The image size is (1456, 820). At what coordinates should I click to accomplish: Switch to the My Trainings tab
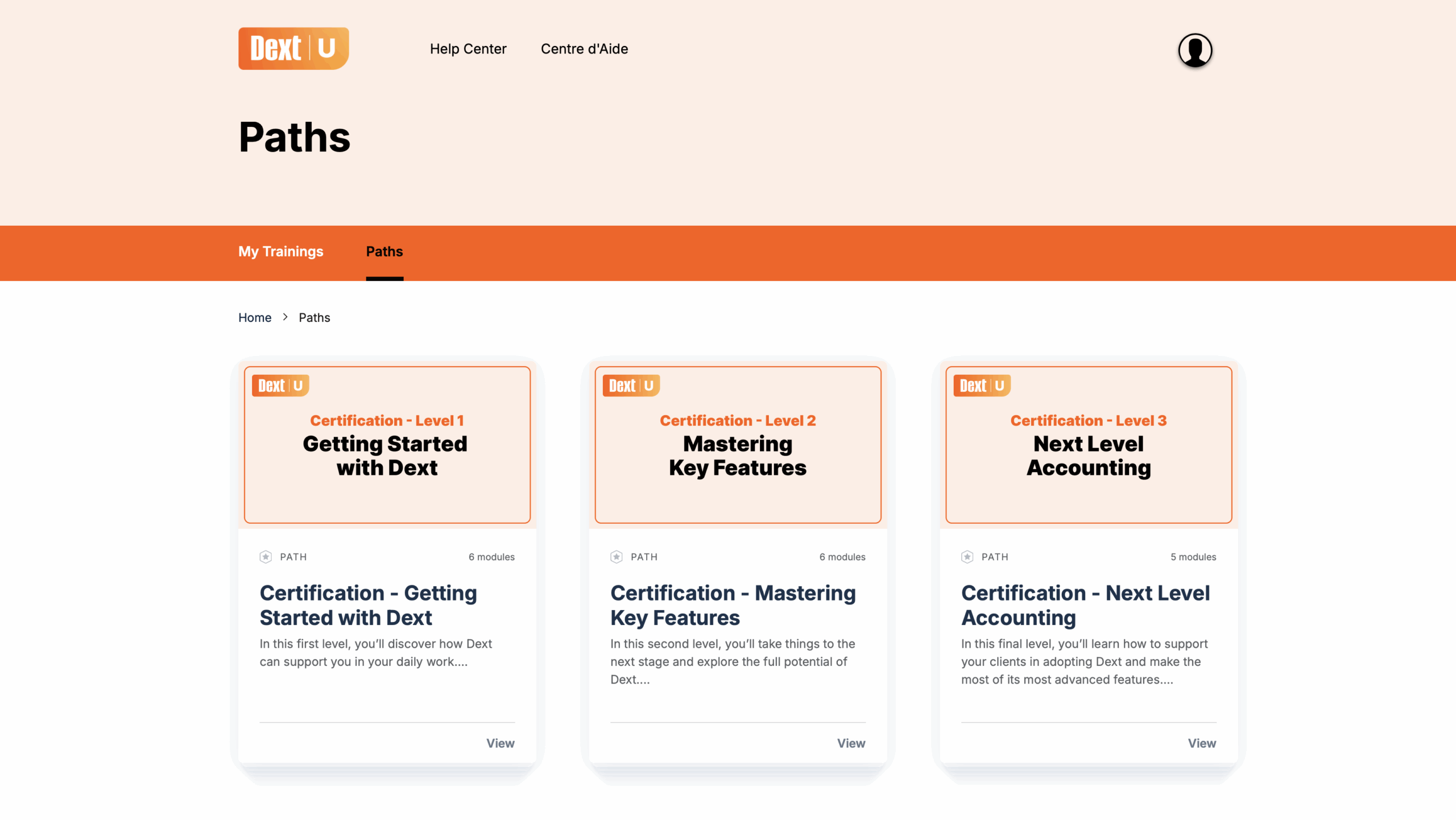click(281, 251)
